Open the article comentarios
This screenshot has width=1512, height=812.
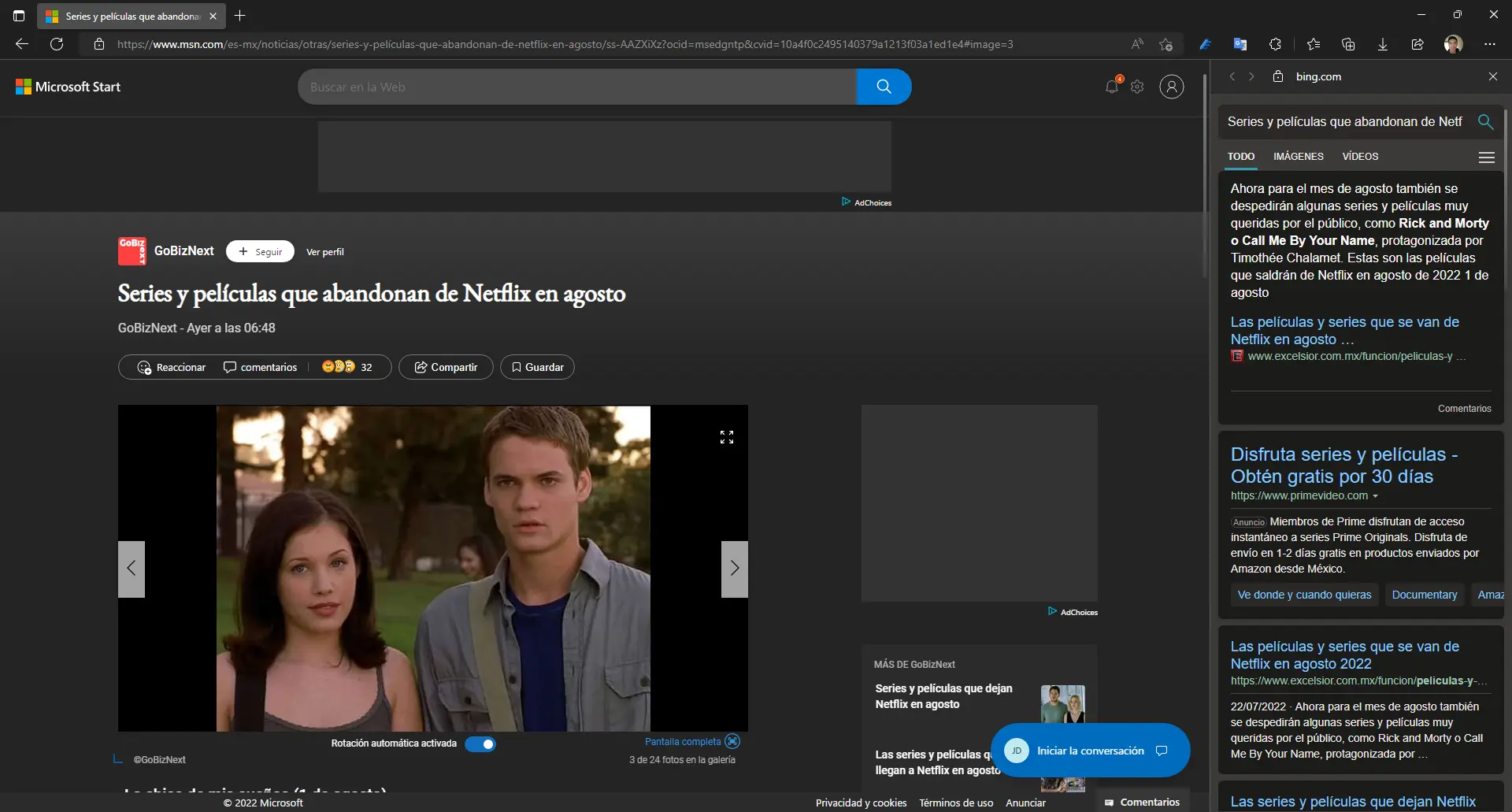click(x=261, y=367)
